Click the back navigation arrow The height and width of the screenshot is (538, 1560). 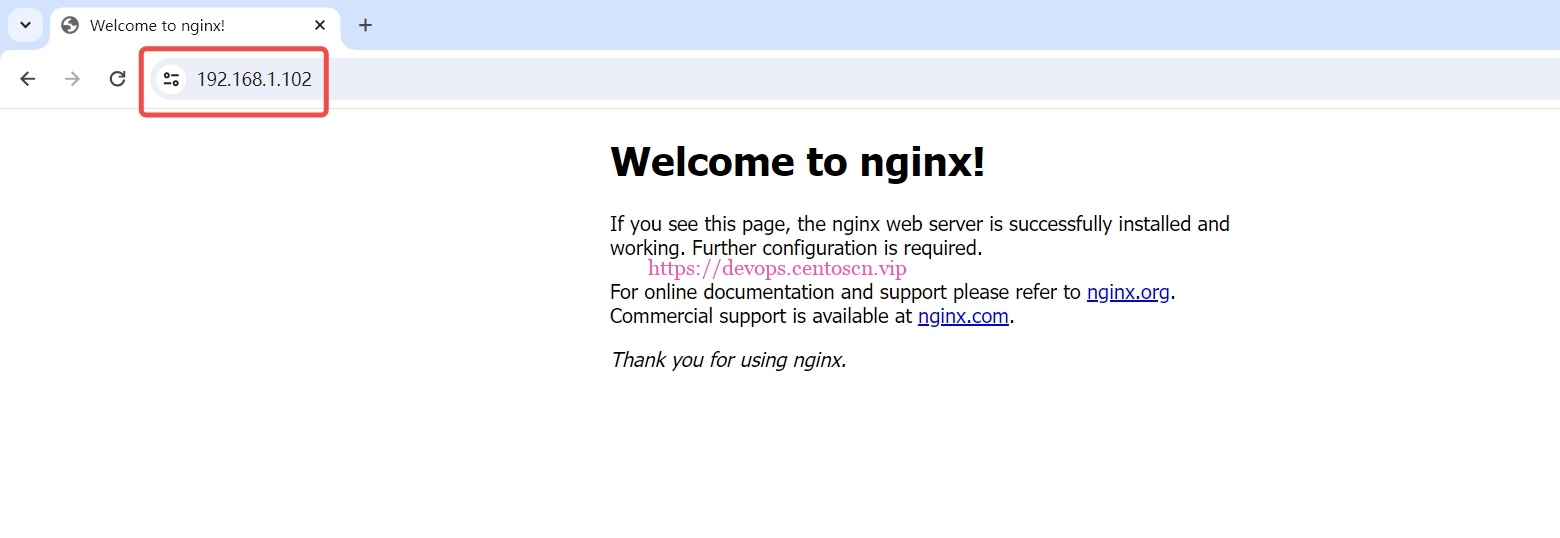28,79
